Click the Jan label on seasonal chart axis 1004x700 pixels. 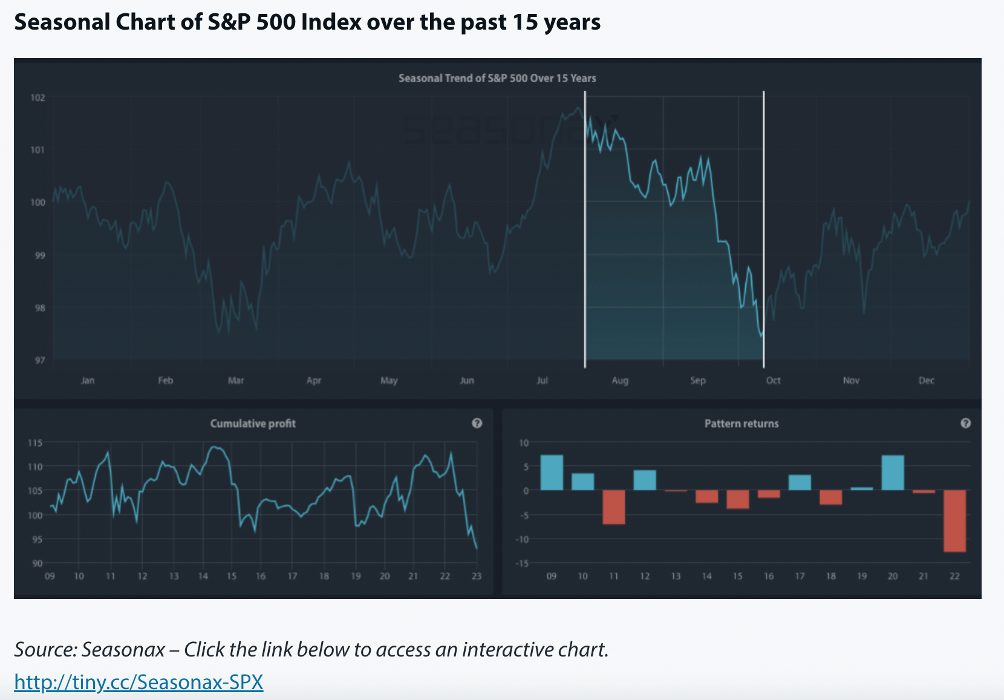click(88, 381)
